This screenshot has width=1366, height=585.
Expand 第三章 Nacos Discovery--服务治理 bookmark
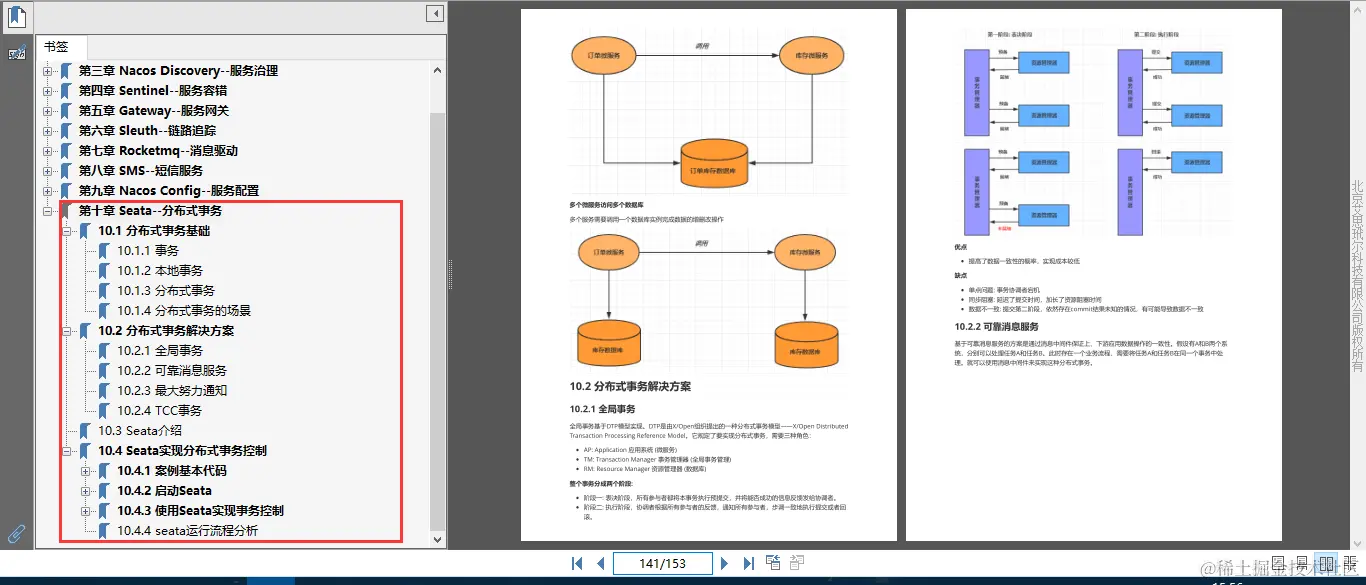(48, 70)
